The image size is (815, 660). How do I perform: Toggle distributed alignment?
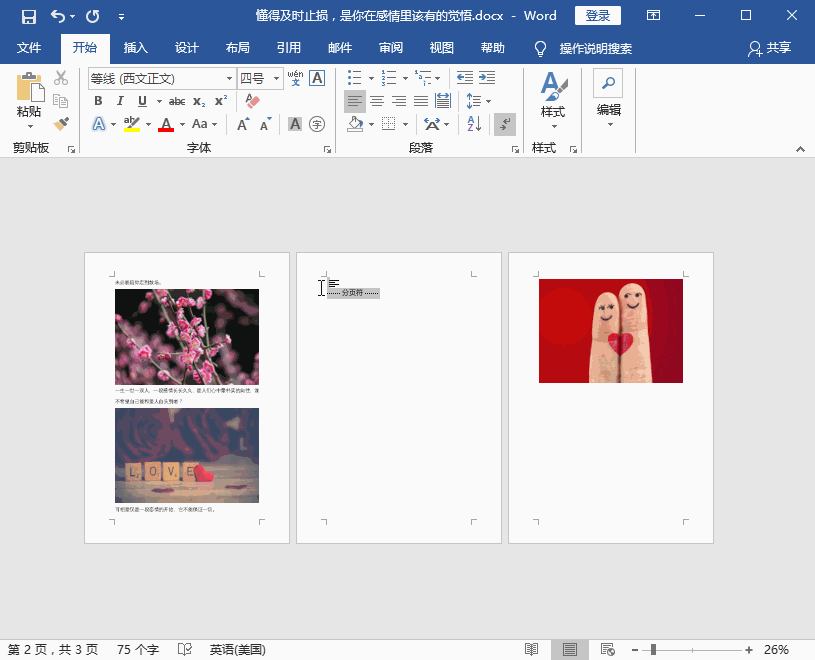pyautogui.click(x=443, y=101)
